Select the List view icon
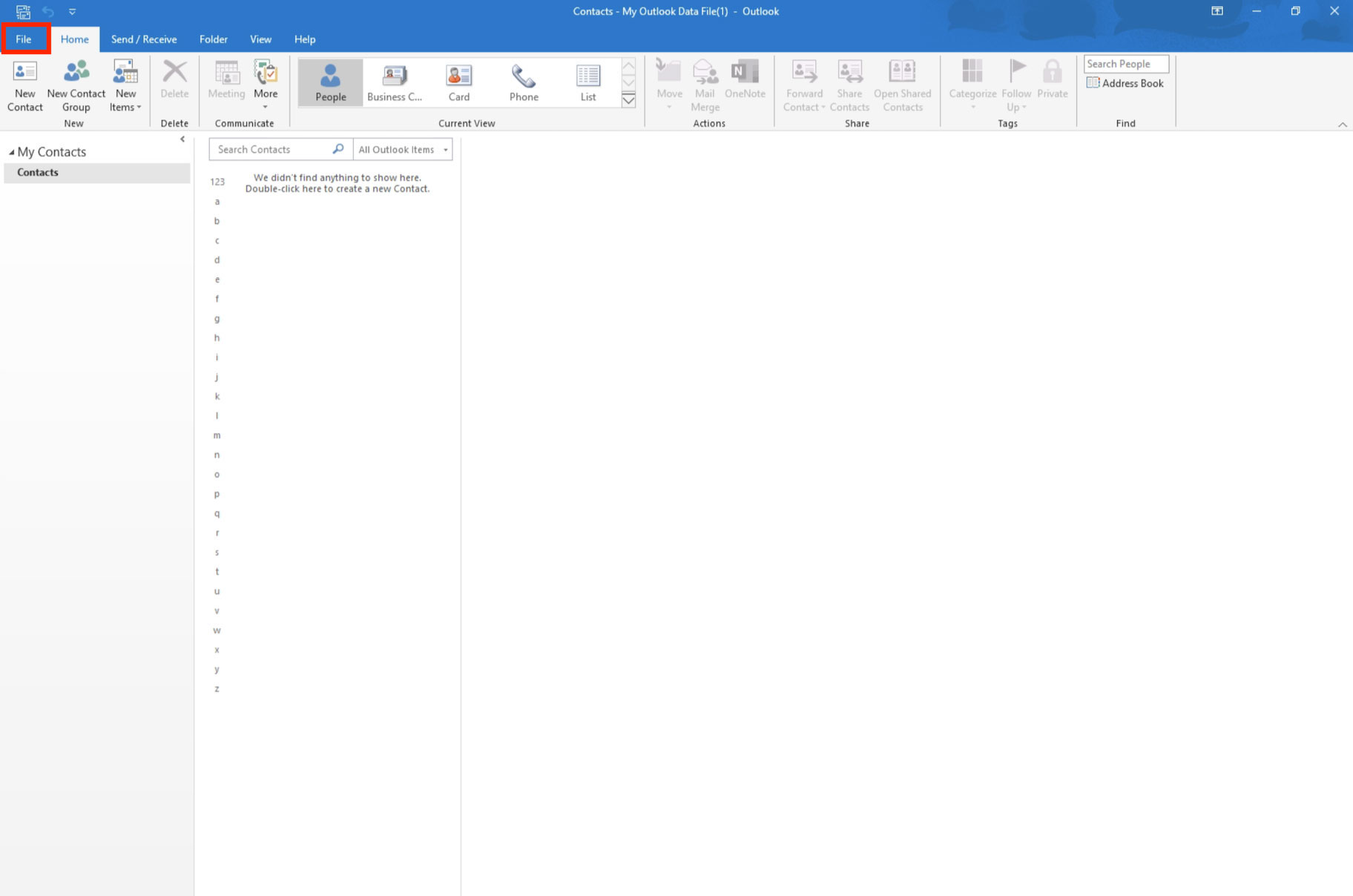This screenshot has height=896, width=1353. pos(587,76)
